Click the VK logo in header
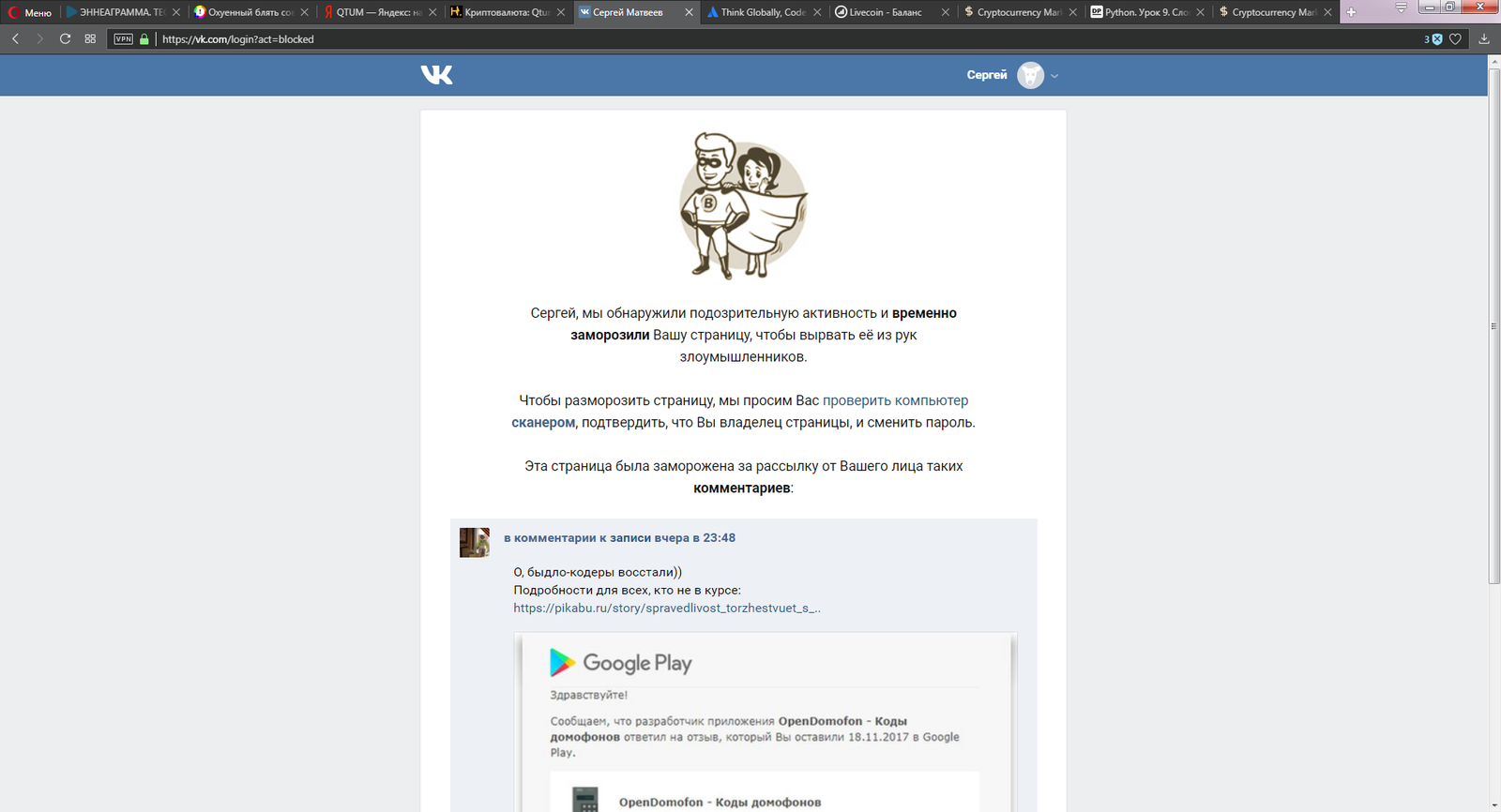This screenshot has height=812, width=1501. [437, 75]
